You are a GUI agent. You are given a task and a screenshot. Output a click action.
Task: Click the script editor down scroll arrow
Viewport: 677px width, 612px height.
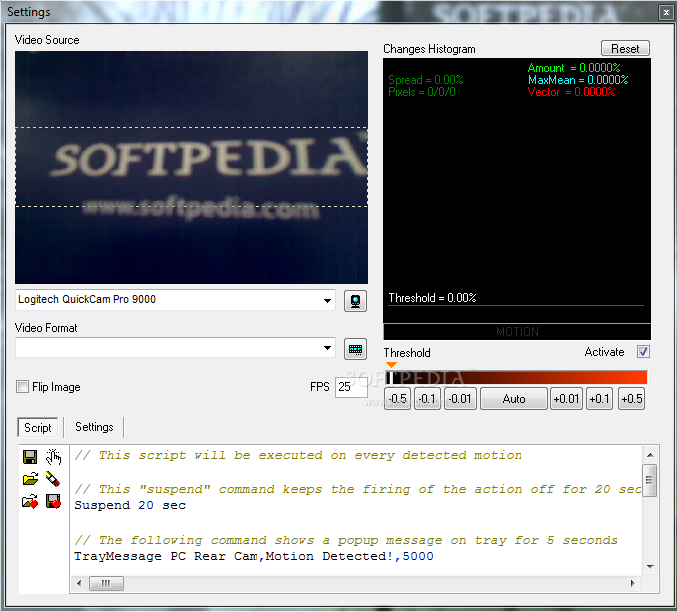pyautogui.click(x=650, y=567)
